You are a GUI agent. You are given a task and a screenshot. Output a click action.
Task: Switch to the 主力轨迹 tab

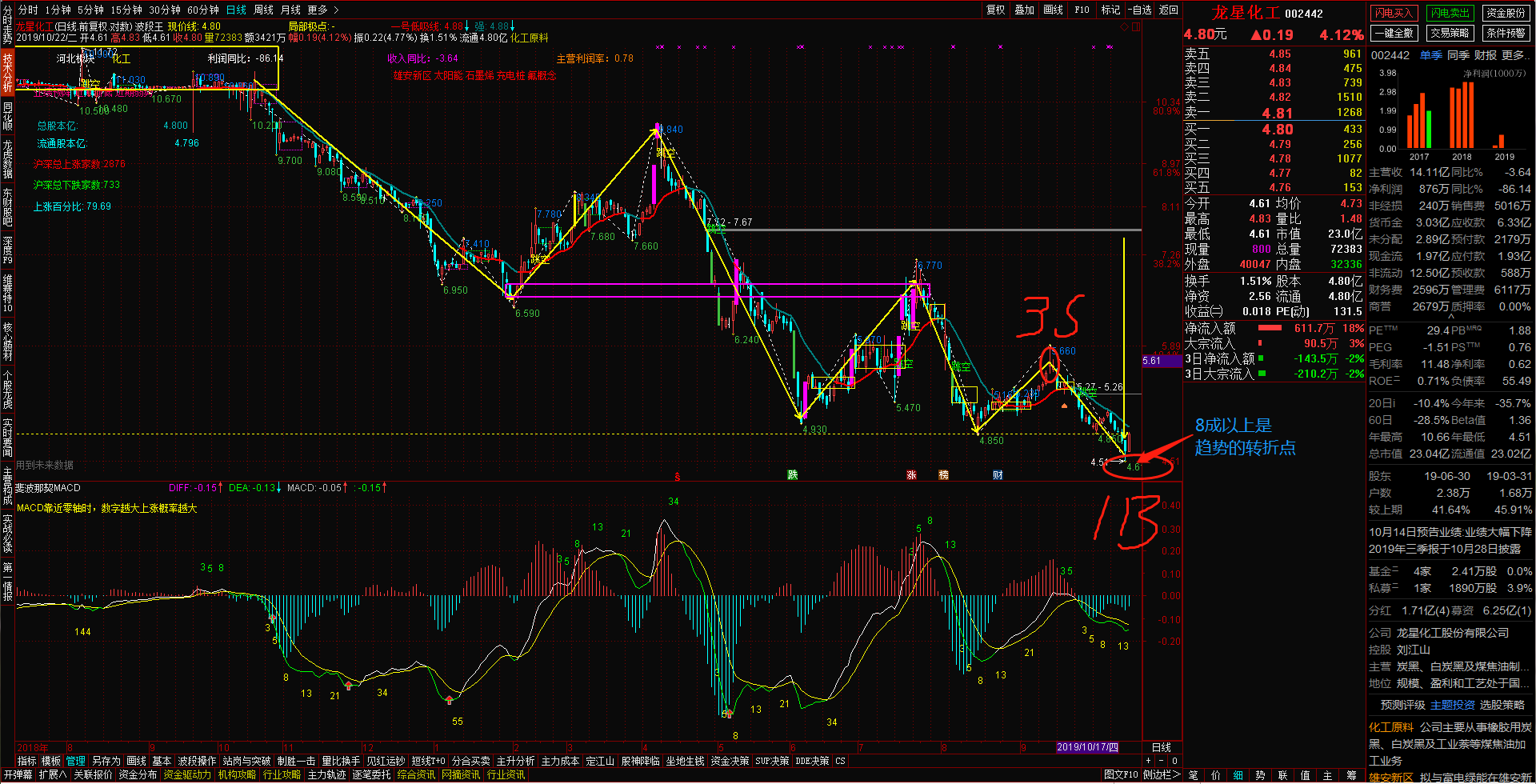pos(327,774)
